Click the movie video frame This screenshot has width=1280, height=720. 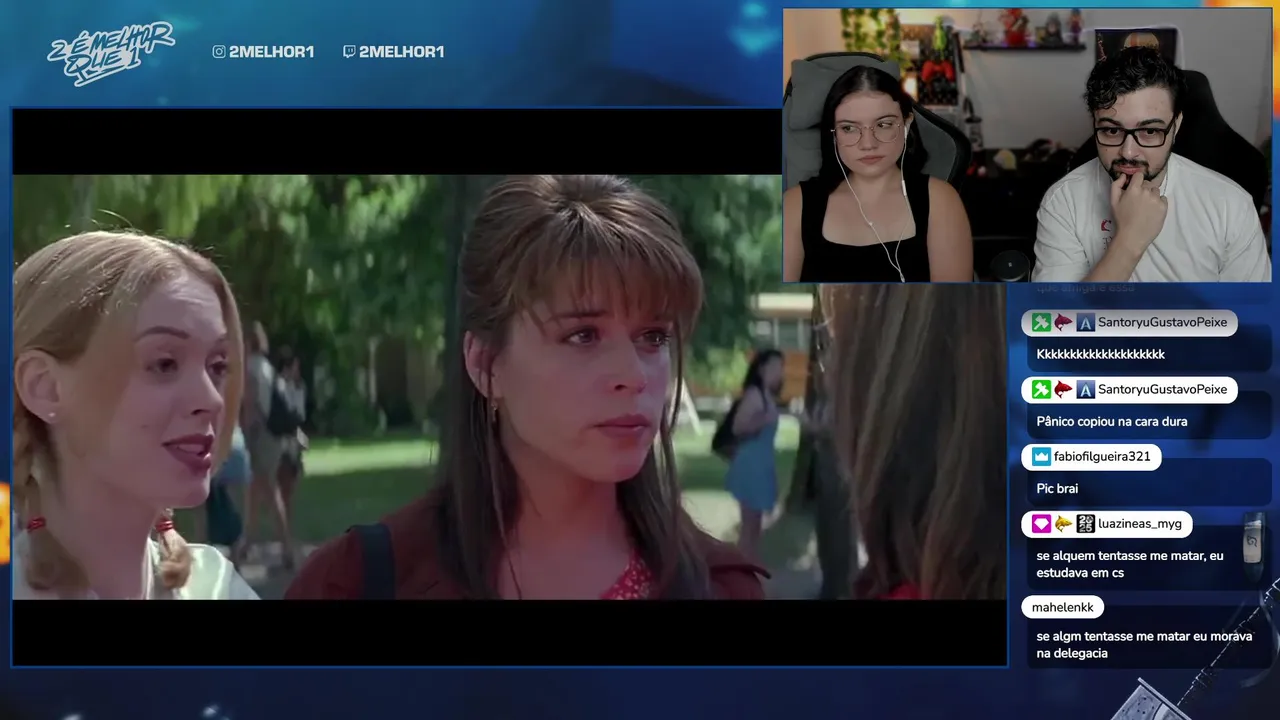(x=509, y=387)
